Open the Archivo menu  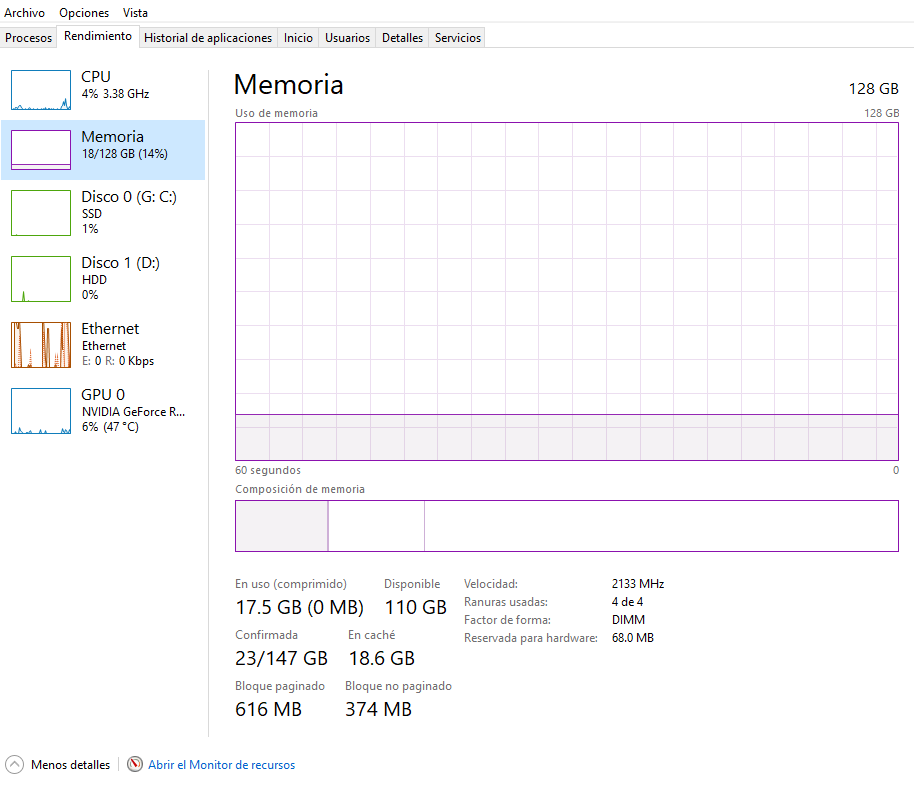[25, 13]
